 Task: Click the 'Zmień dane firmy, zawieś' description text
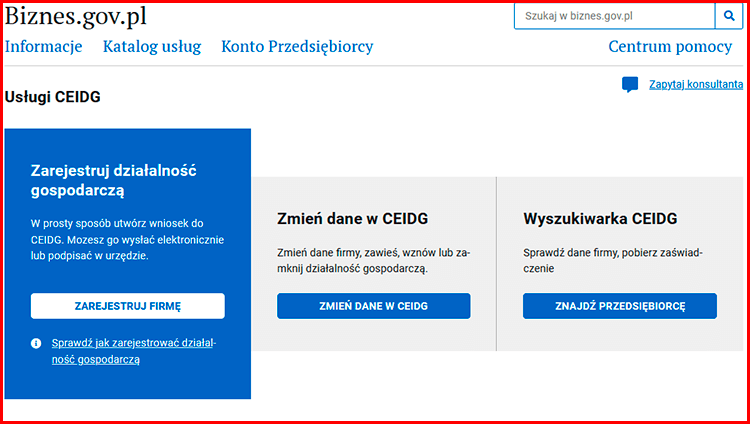[x=372, y=260]
